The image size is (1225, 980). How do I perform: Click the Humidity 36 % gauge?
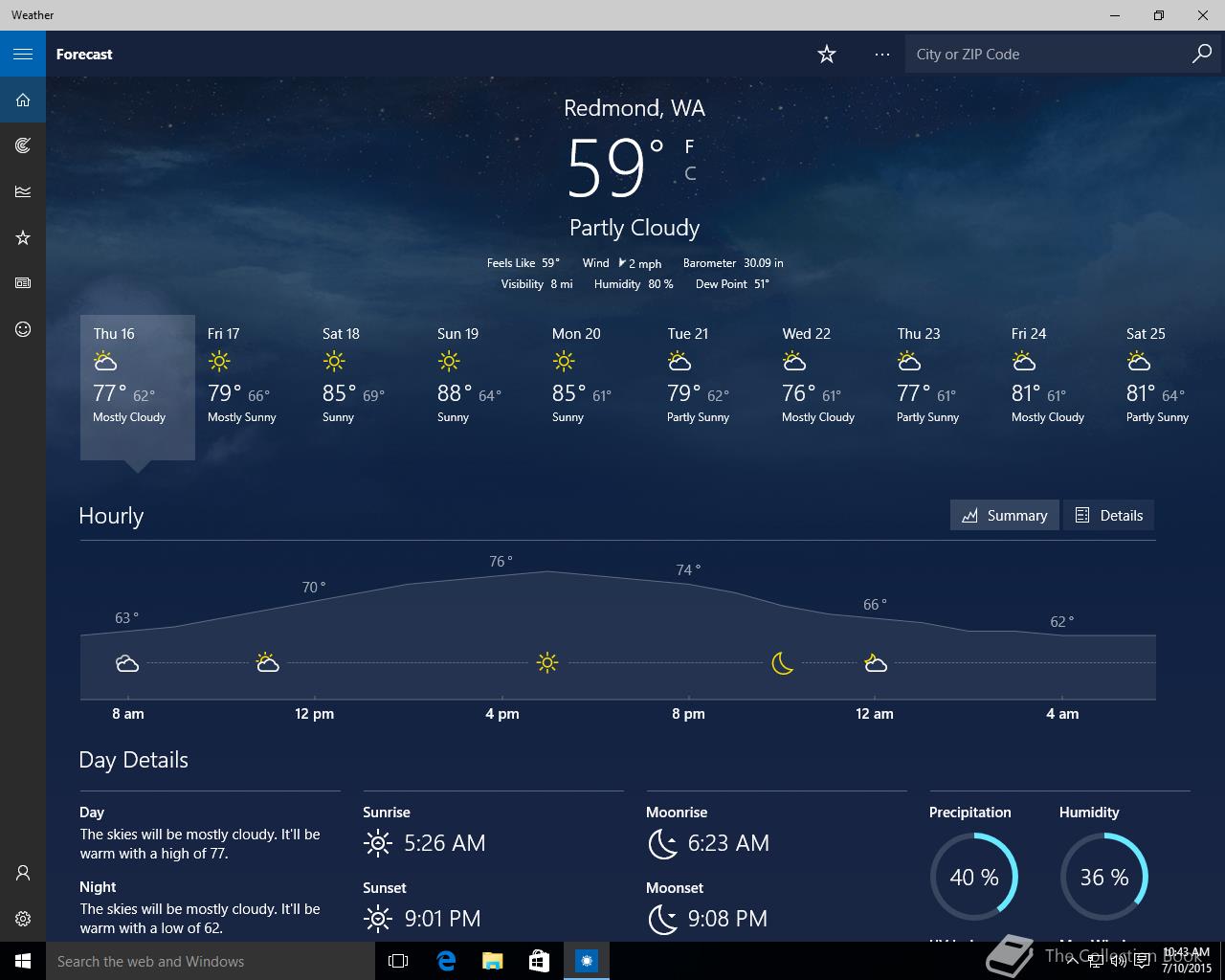(x=1103, y=877)
